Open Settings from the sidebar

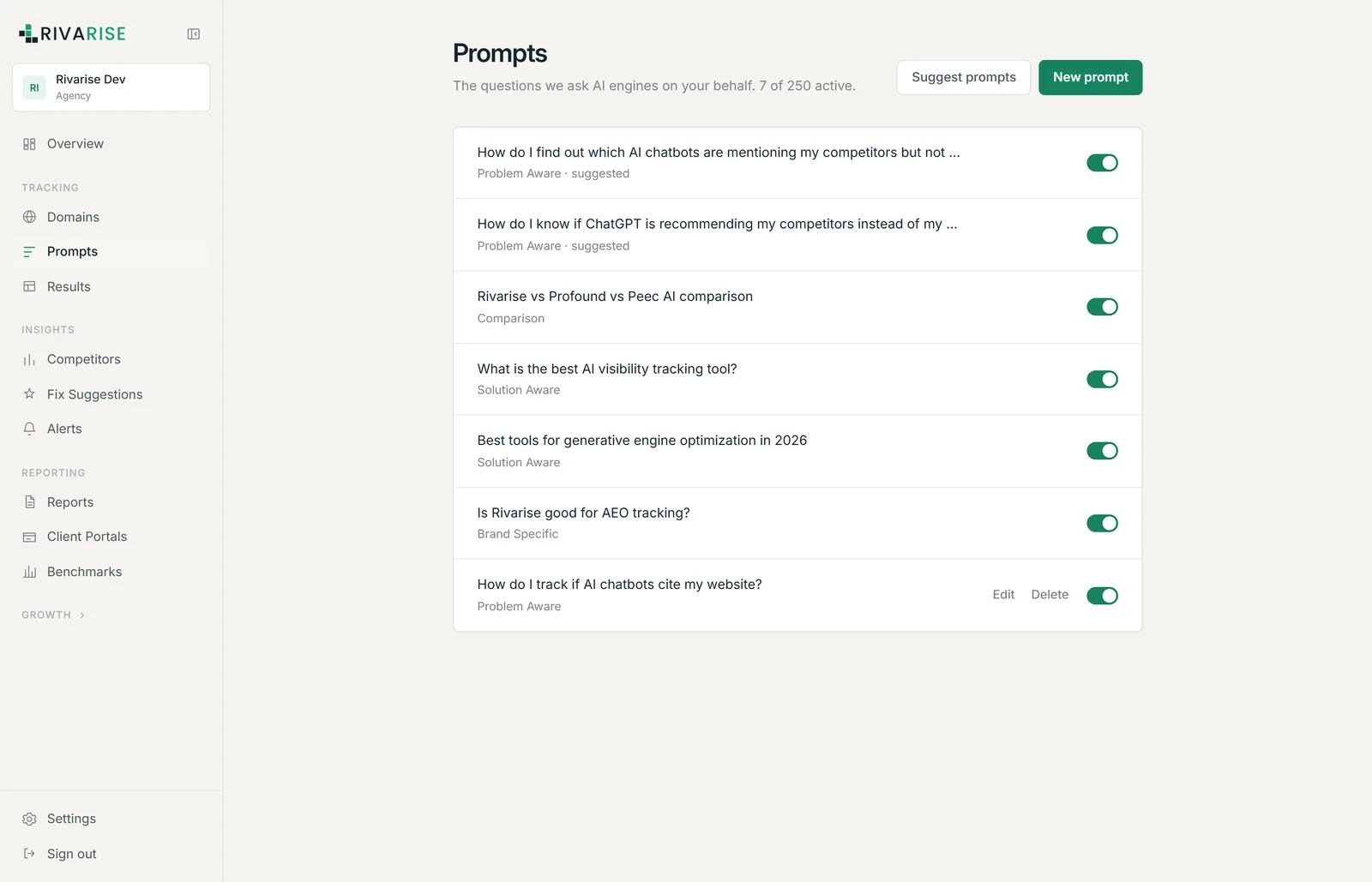(111, 819)
